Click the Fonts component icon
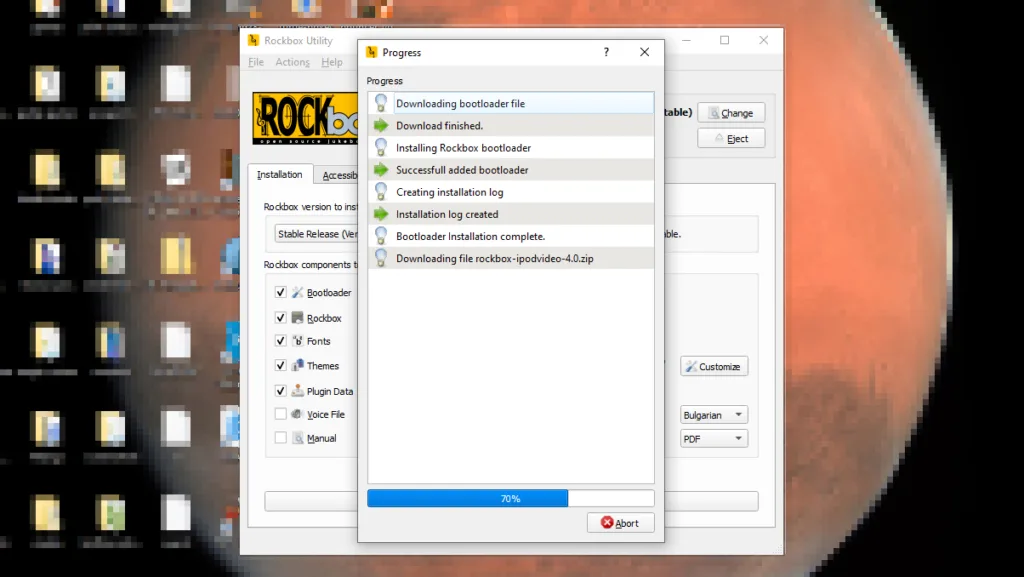1024x577 pixels. pyautogui.click(x=297, y=341)
